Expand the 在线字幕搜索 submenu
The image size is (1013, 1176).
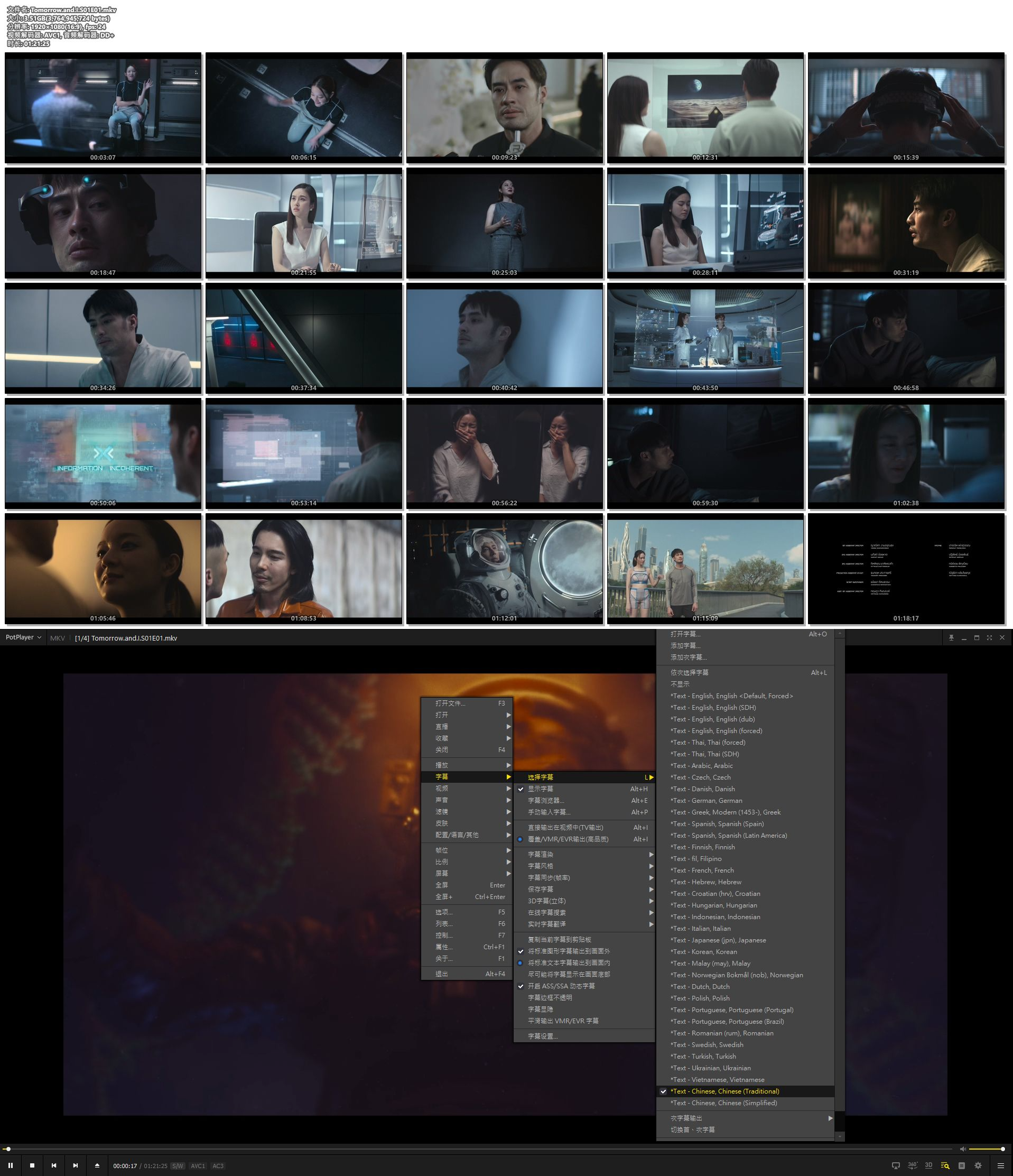click(x=584, y=913)
